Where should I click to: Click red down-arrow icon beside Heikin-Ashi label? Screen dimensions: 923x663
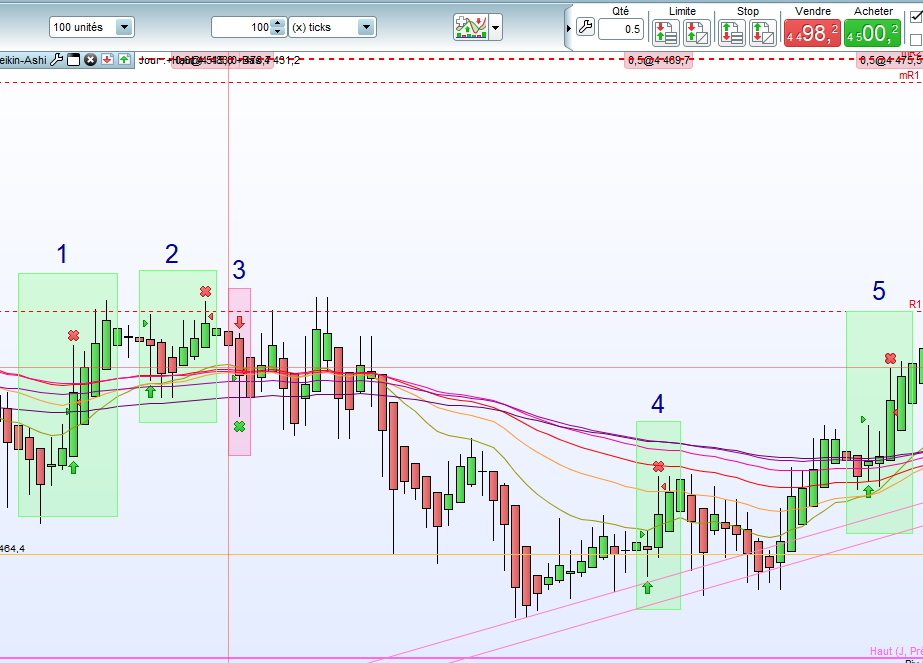coord(107,59)
